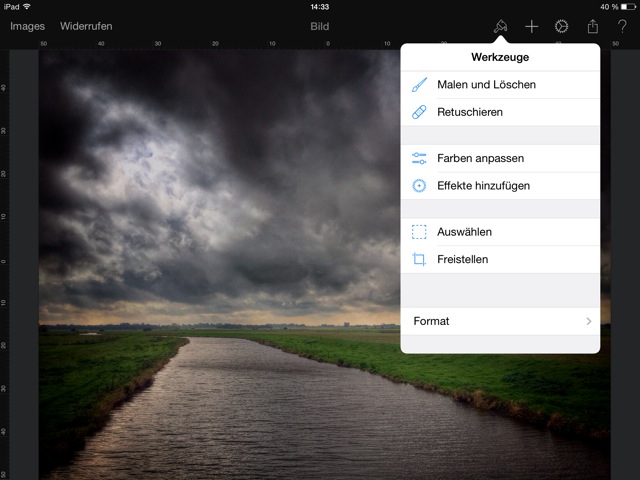Image resolution: width=640 pixels, height=480 pixels.
Task: Open the Werkzeuge paintbrush tools icon
Action: (500, 26)
